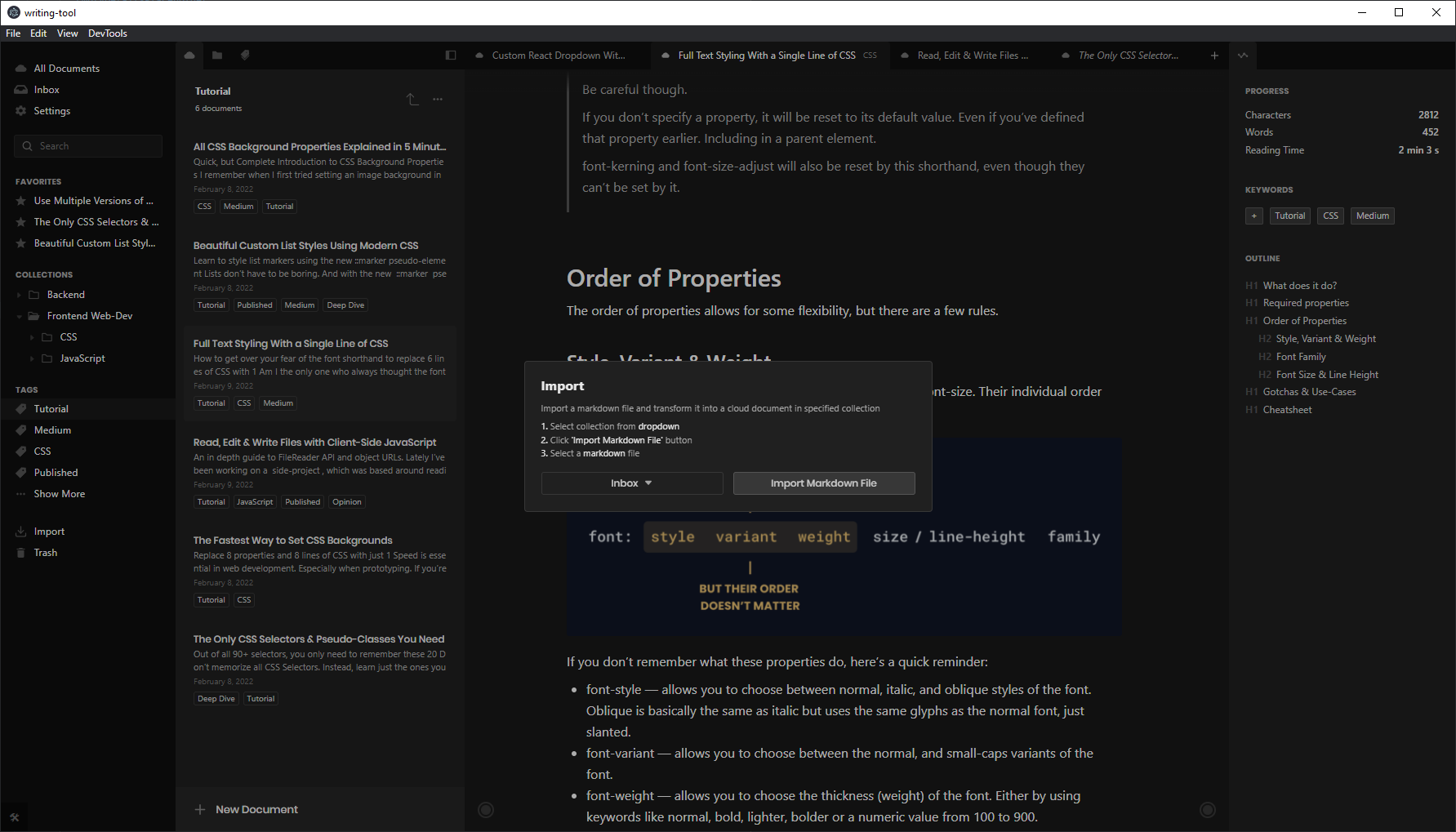
Task: Click the export arrow icon beside Tutorial
Action: coord(412,100)
